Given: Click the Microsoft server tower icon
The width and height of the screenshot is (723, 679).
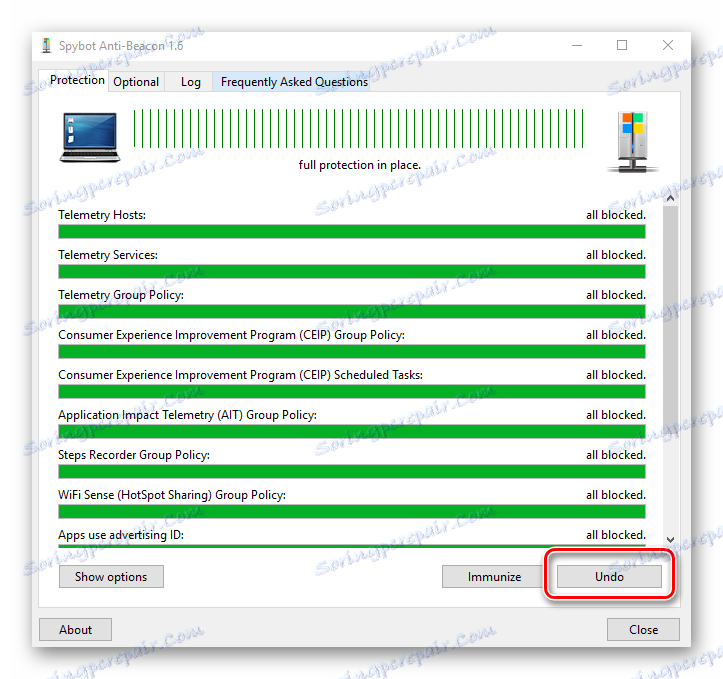Looking at the screenshot, I should click(x=633, y=142).
